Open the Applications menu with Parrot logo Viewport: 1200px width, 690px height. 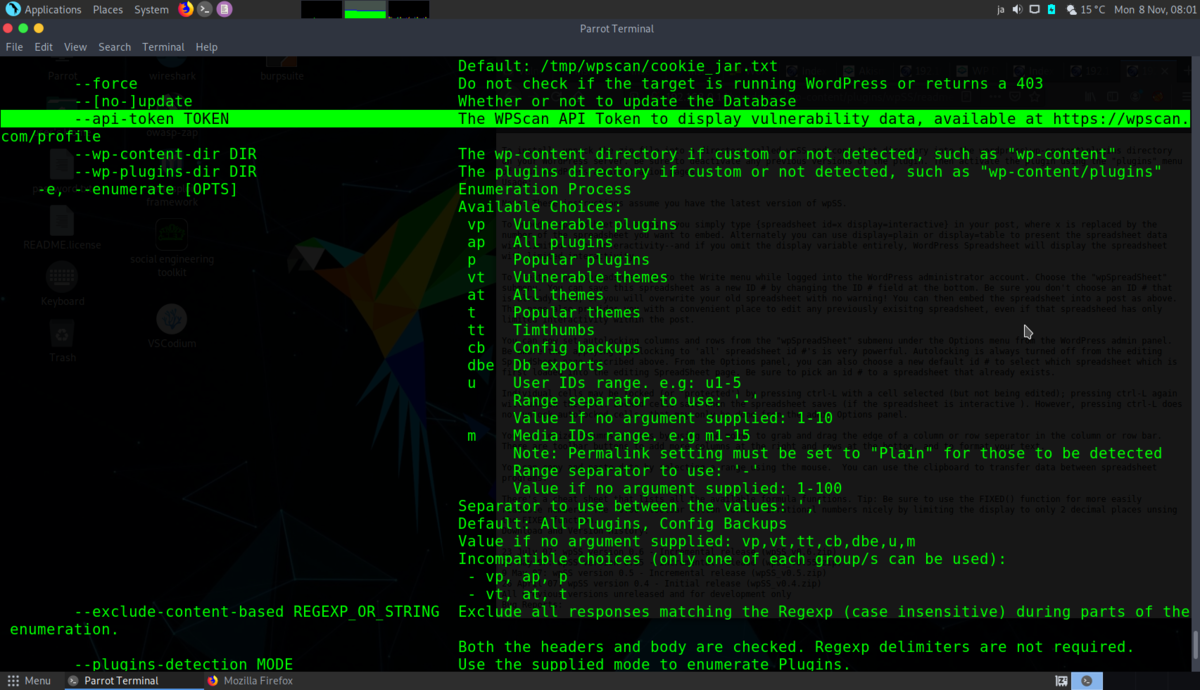43,9
